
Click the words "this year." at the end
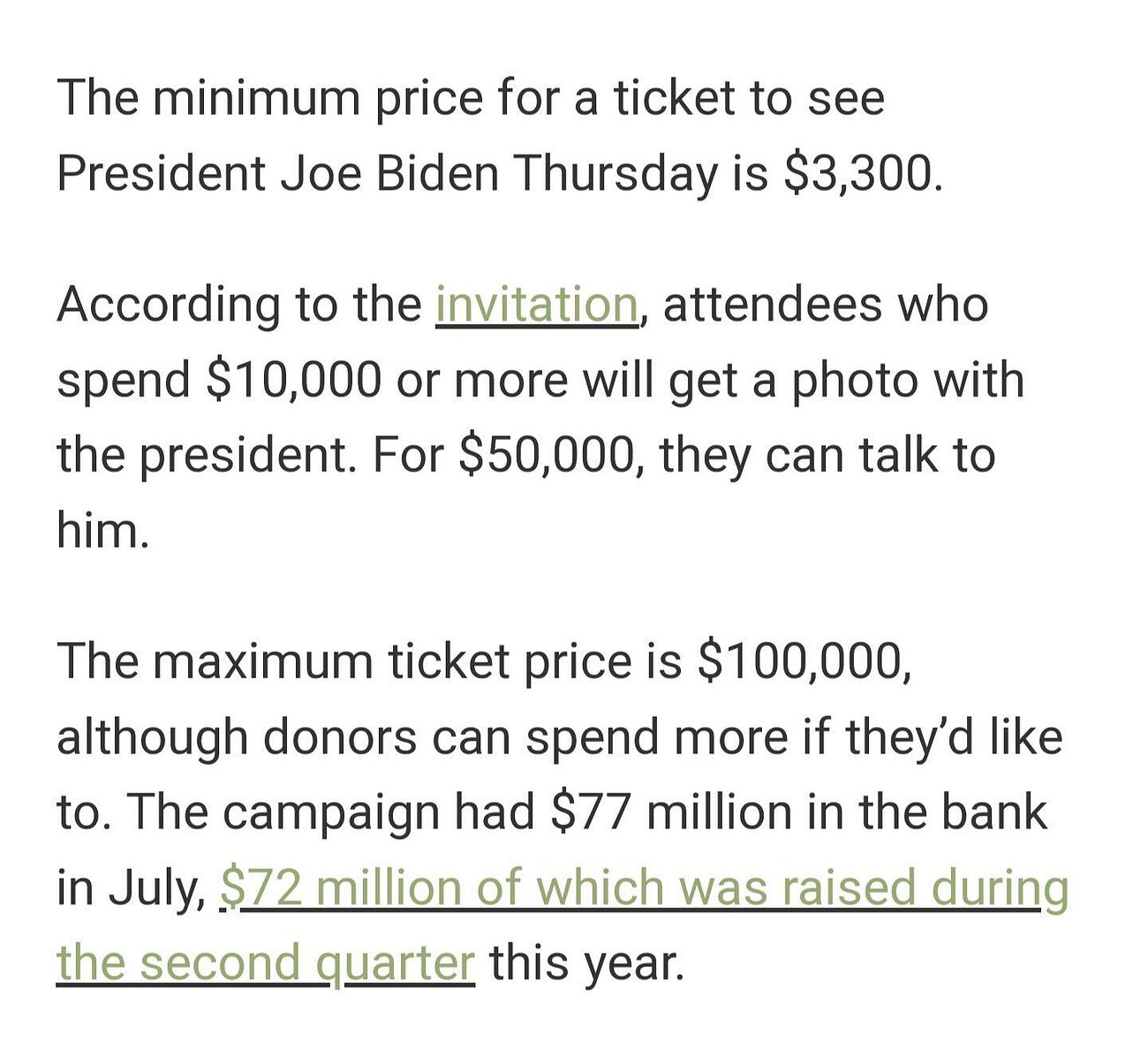[x=587, y=962]
